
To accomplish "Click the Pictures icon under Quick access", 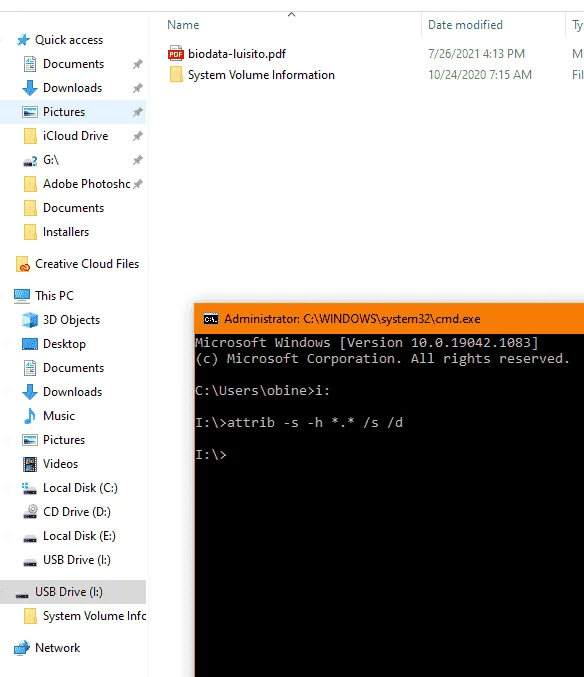I will pos(30,112).
